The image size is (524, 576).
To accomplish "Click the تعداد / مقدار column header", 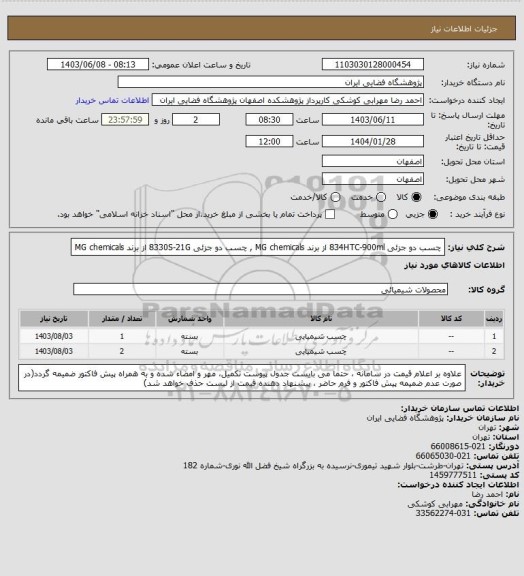I will tap(122, 318).
